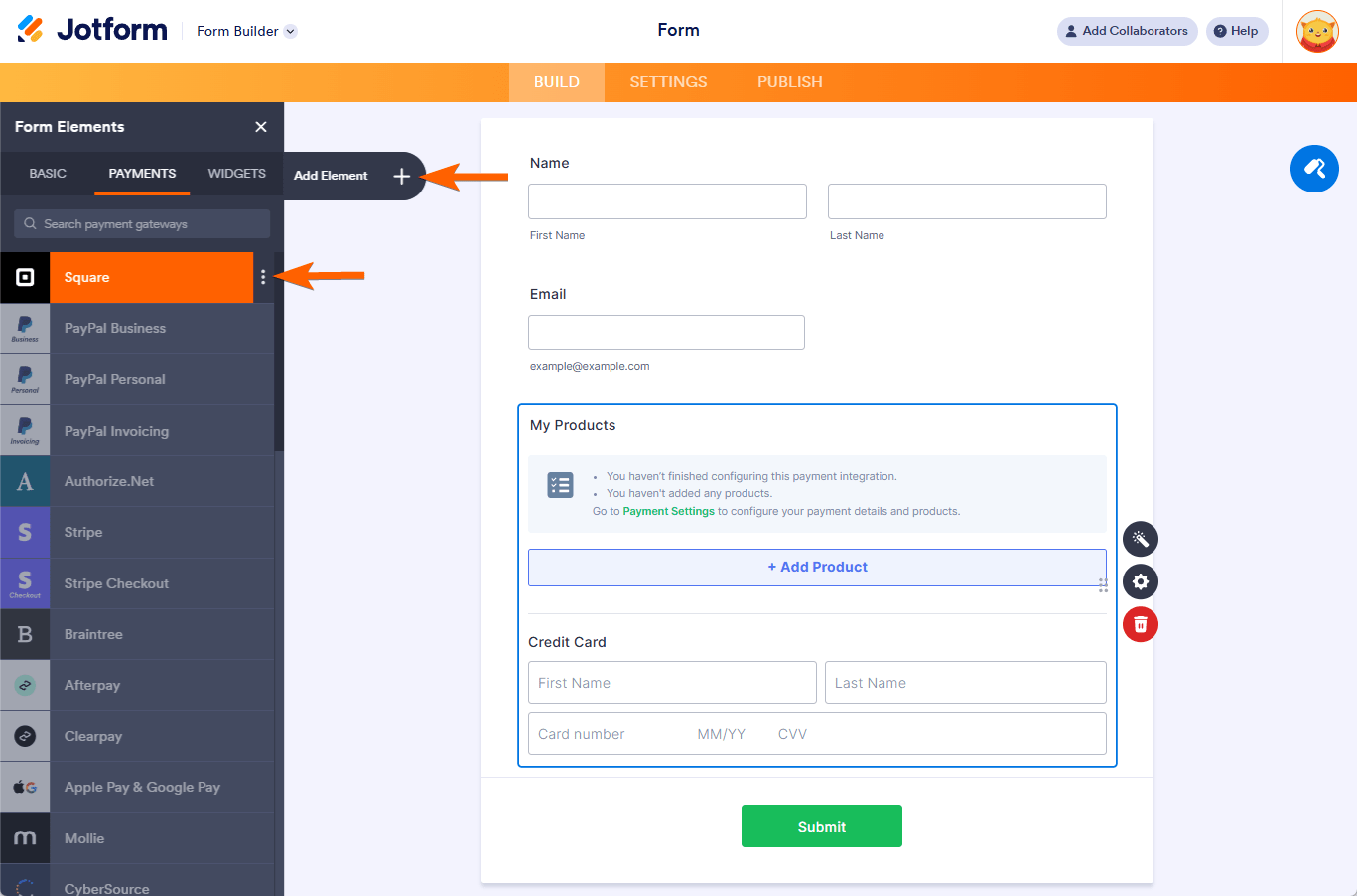
Task: Switch to the PUBLISH tab
Action: 789,82
